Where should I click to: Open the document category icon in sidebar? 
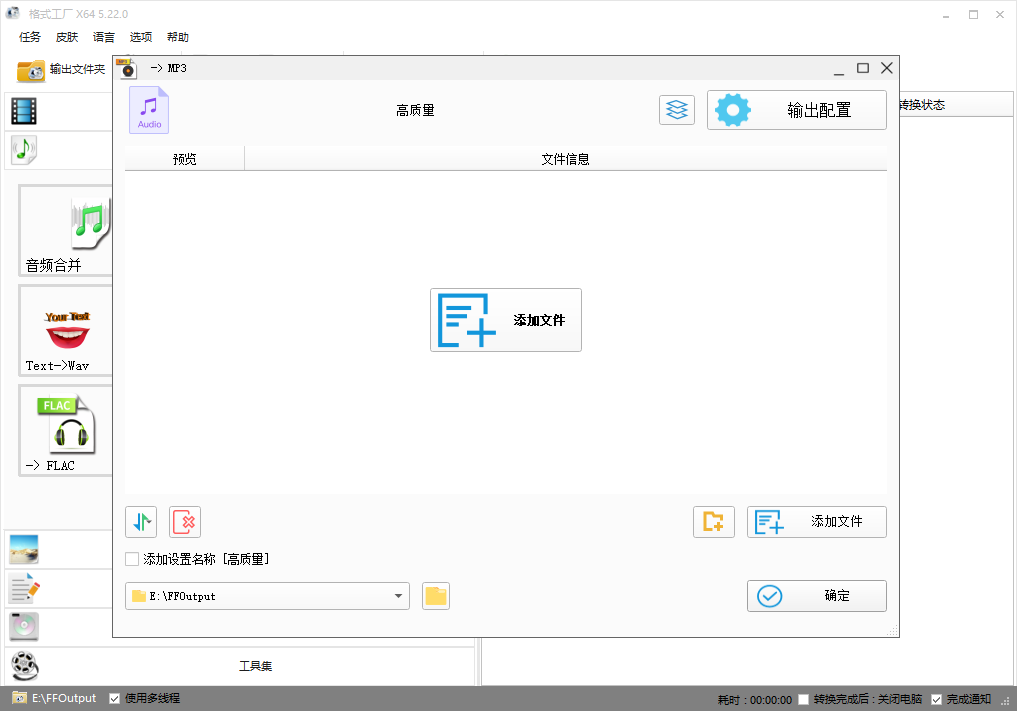[25, 588]
